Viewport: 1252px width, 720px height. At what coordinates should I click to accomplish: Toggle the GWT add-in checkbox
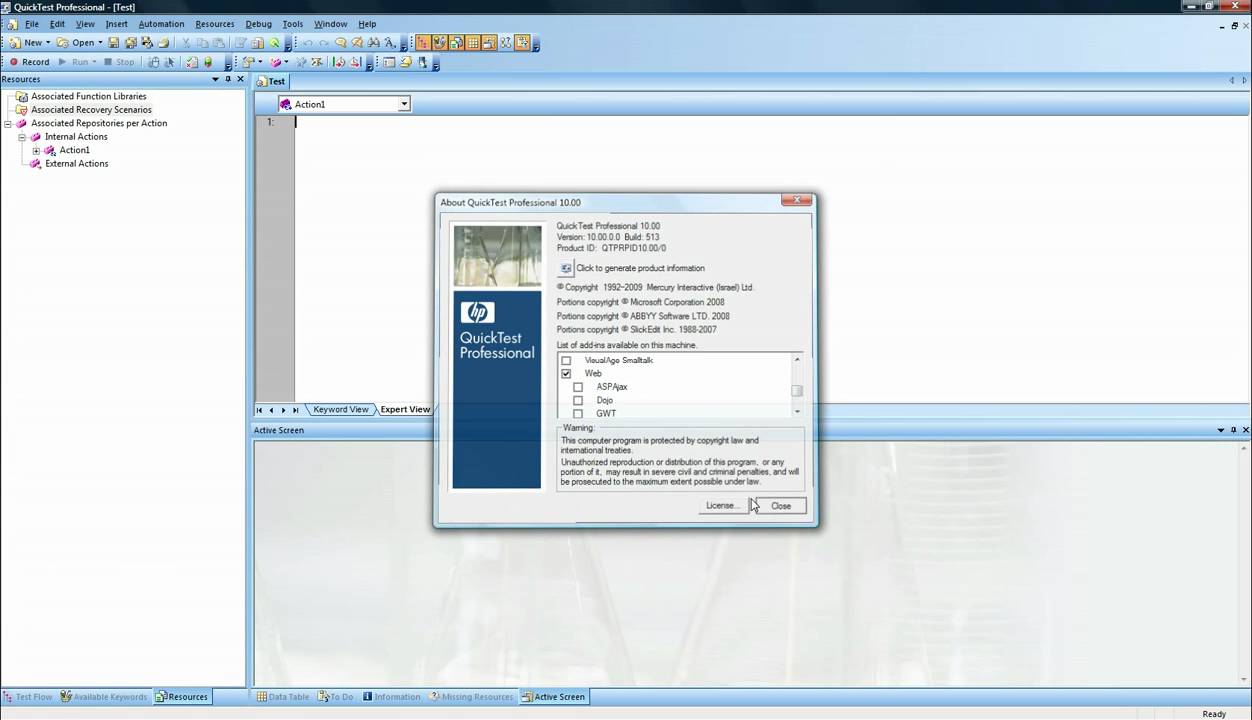[578, 413]
